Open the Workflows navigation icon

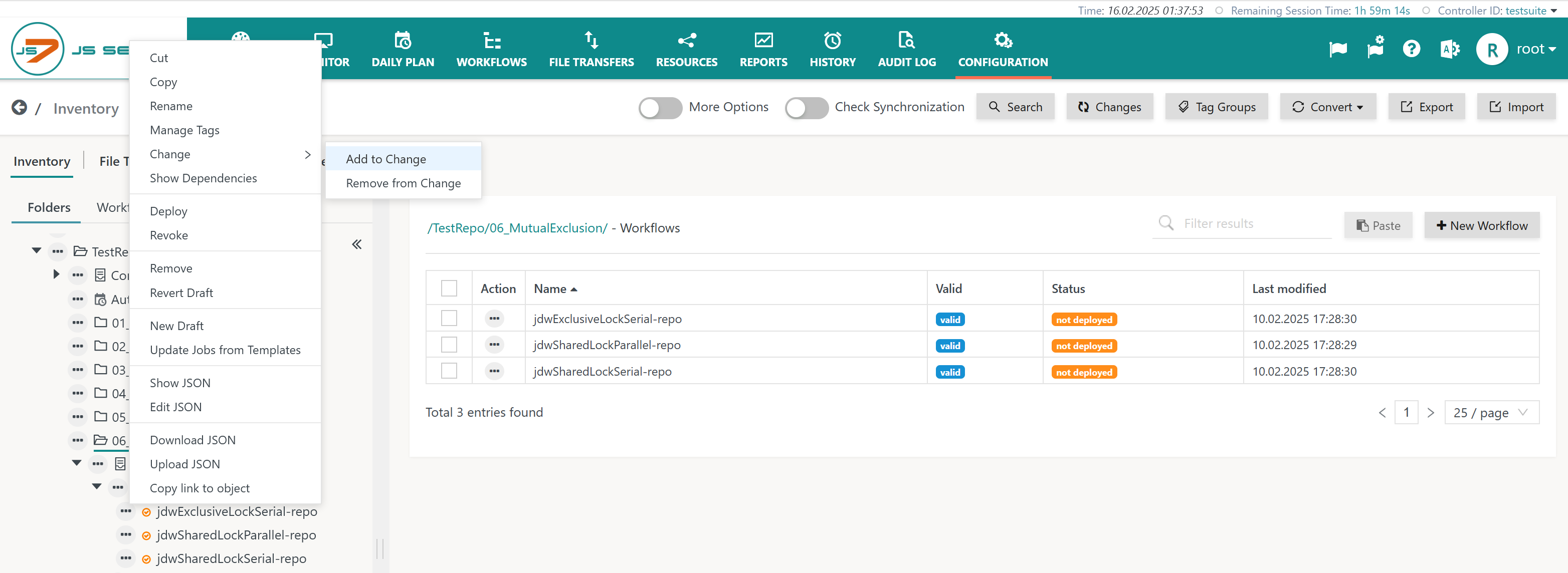pyautogui.click(x=491, y=40)
